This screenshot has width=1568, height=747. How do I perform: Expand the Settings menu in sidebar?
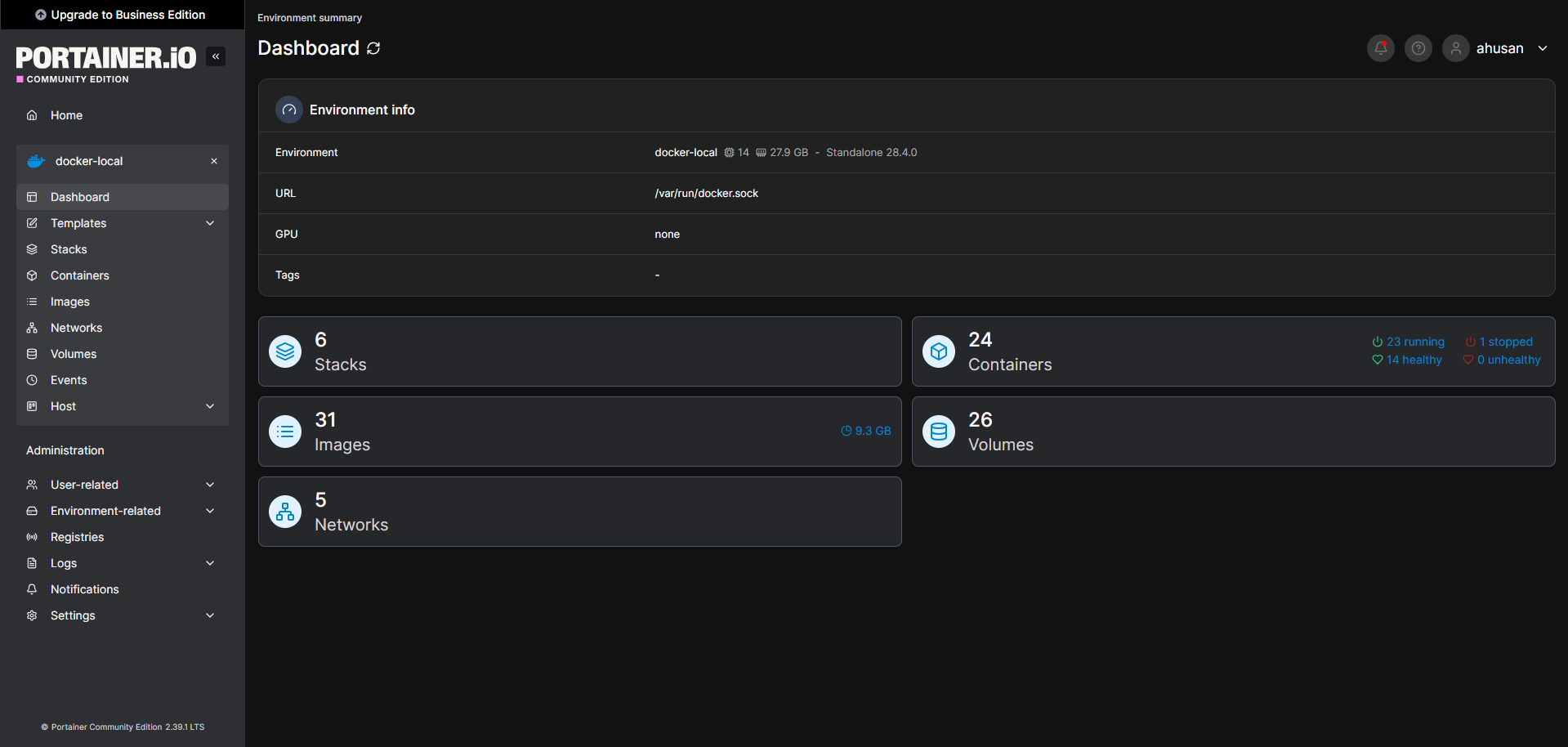(73, 615)
